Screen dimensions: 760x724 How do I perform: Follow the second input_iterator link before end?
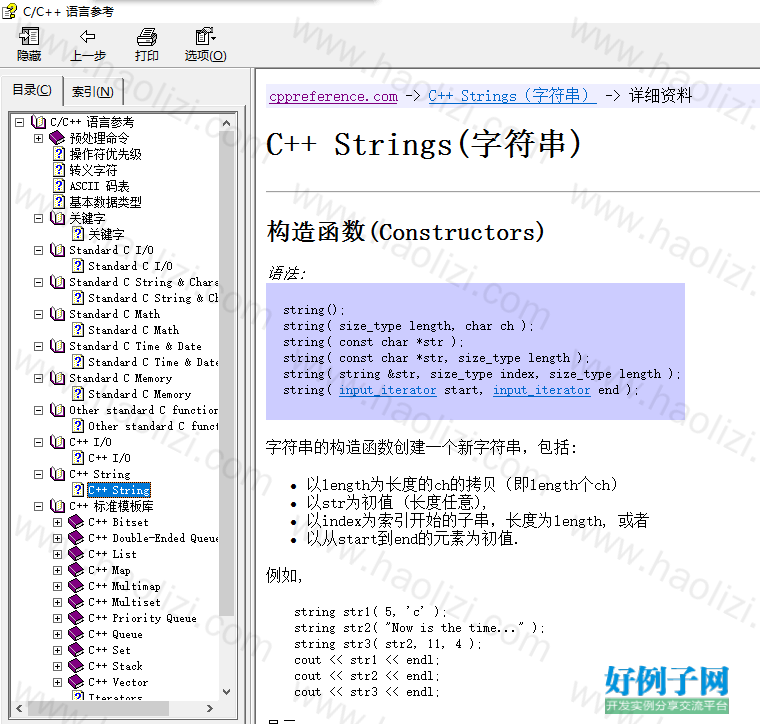541,390
